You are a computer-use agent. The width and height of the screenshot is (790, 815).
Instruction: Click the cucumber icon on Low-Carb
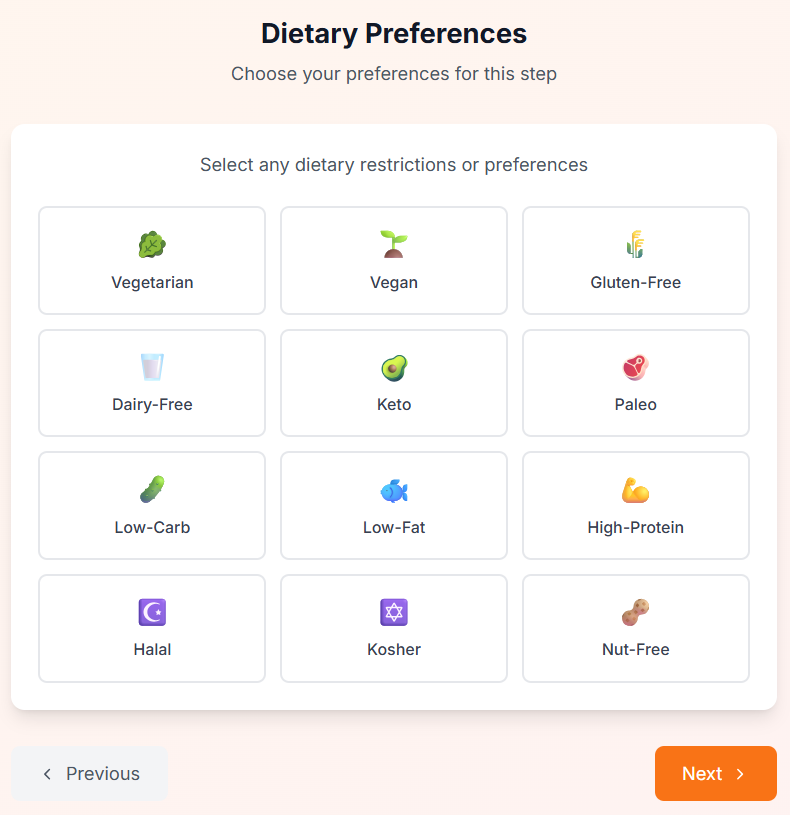(x=152, y=488)
